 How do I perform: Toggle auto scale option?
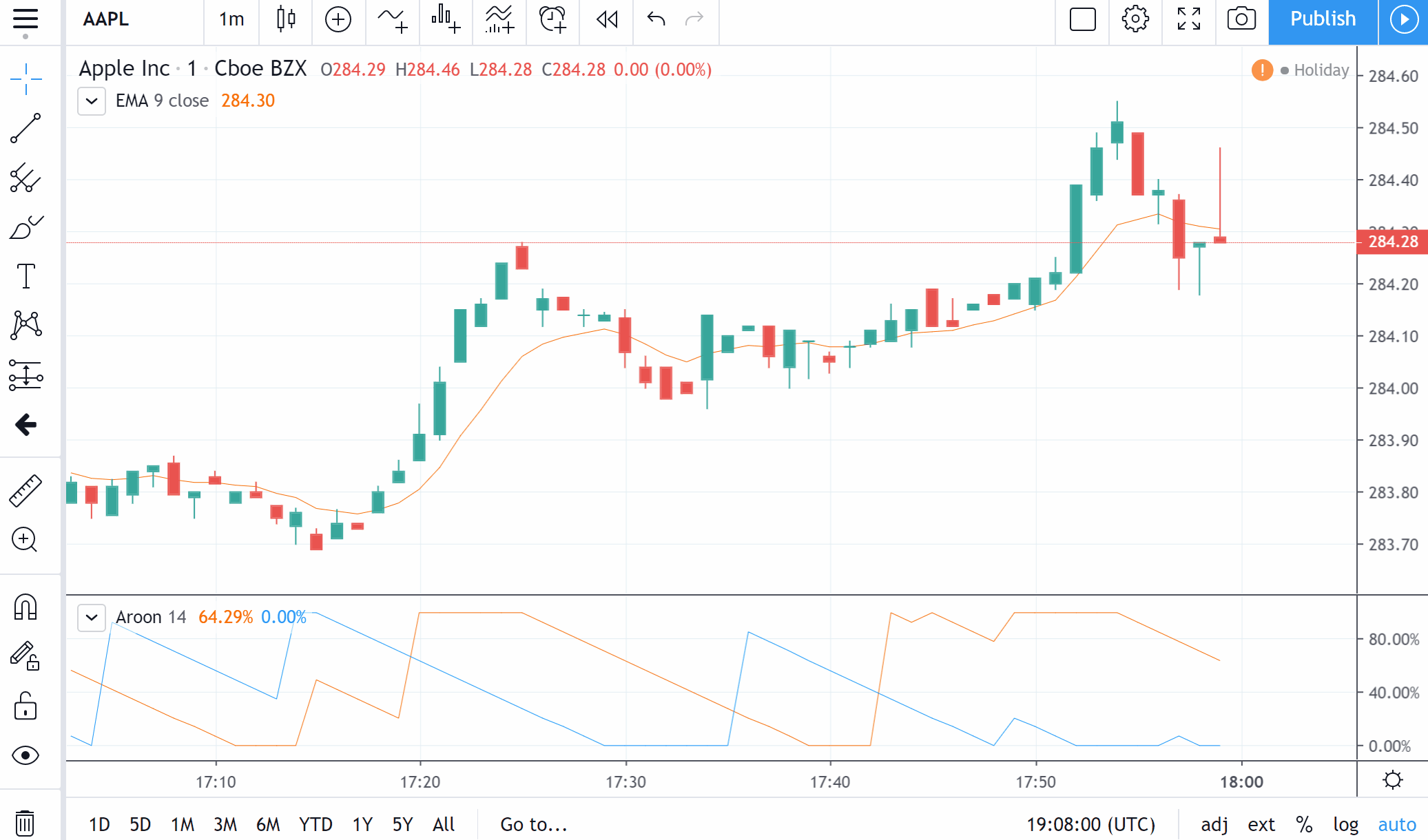(x=1397, y=824)
